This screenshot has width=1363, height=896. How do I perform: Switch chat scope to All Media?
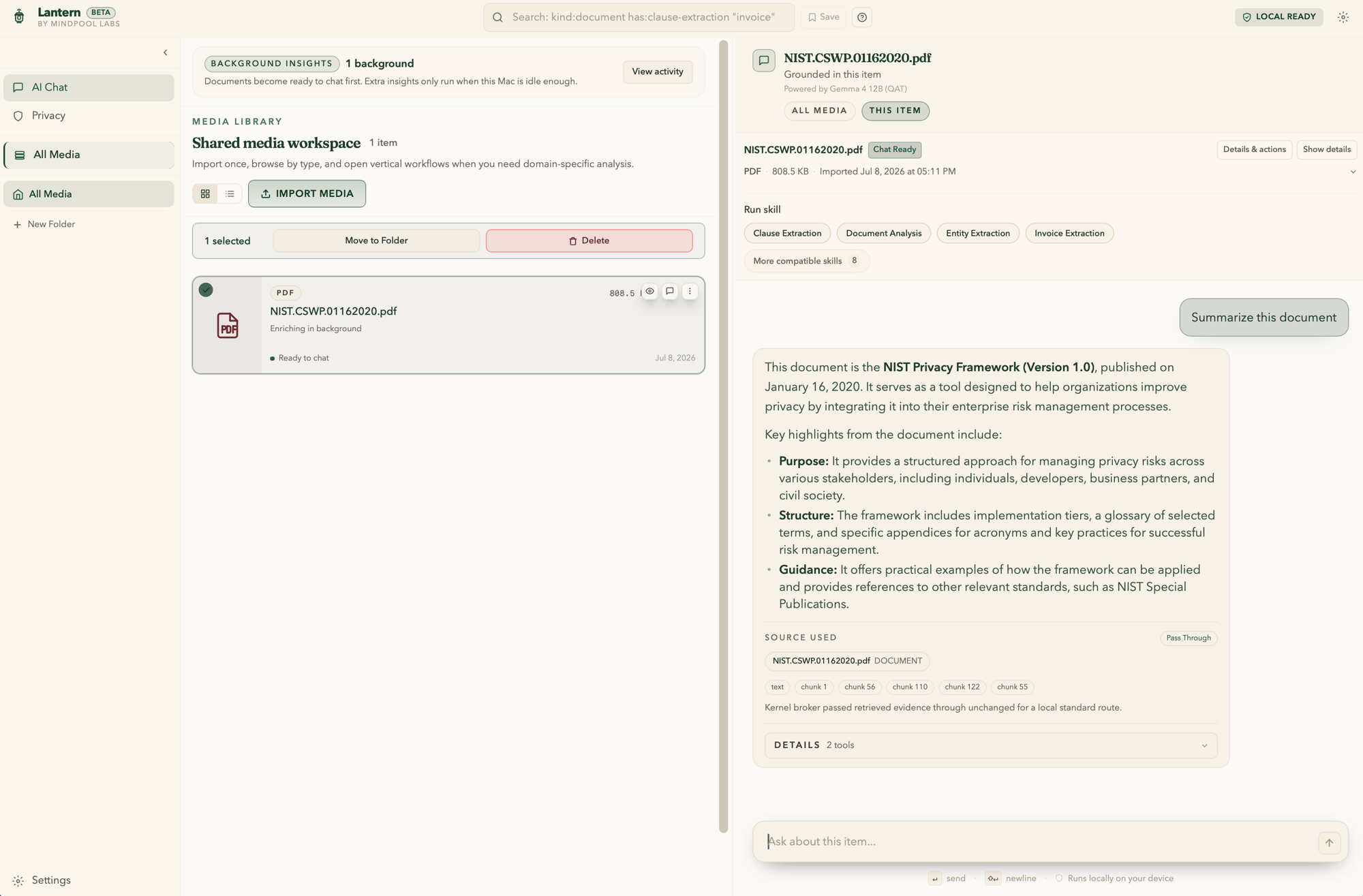(819, 111)
